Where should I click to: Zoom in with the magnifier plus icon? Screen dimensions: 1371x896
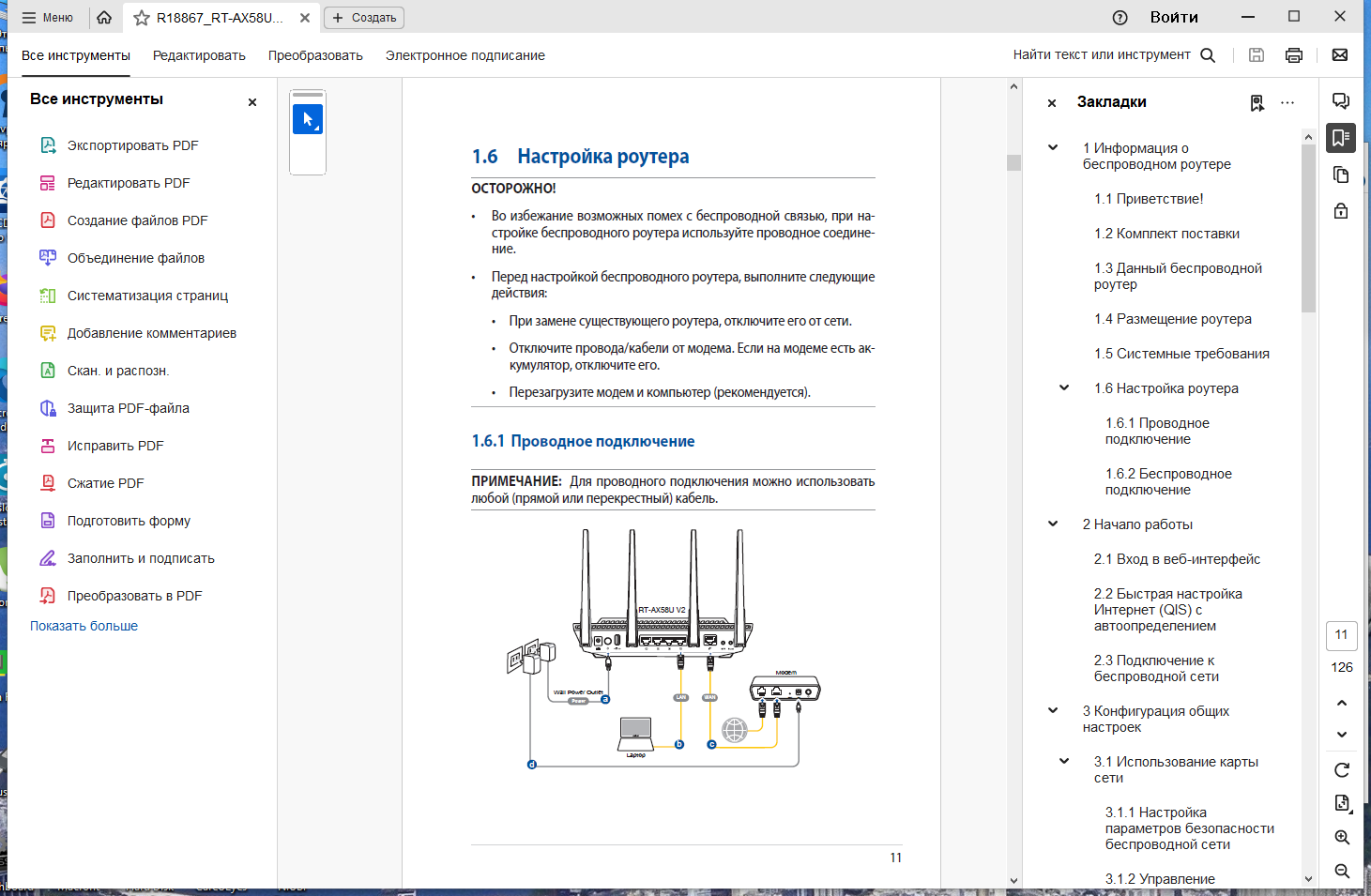pos(1342,837)
